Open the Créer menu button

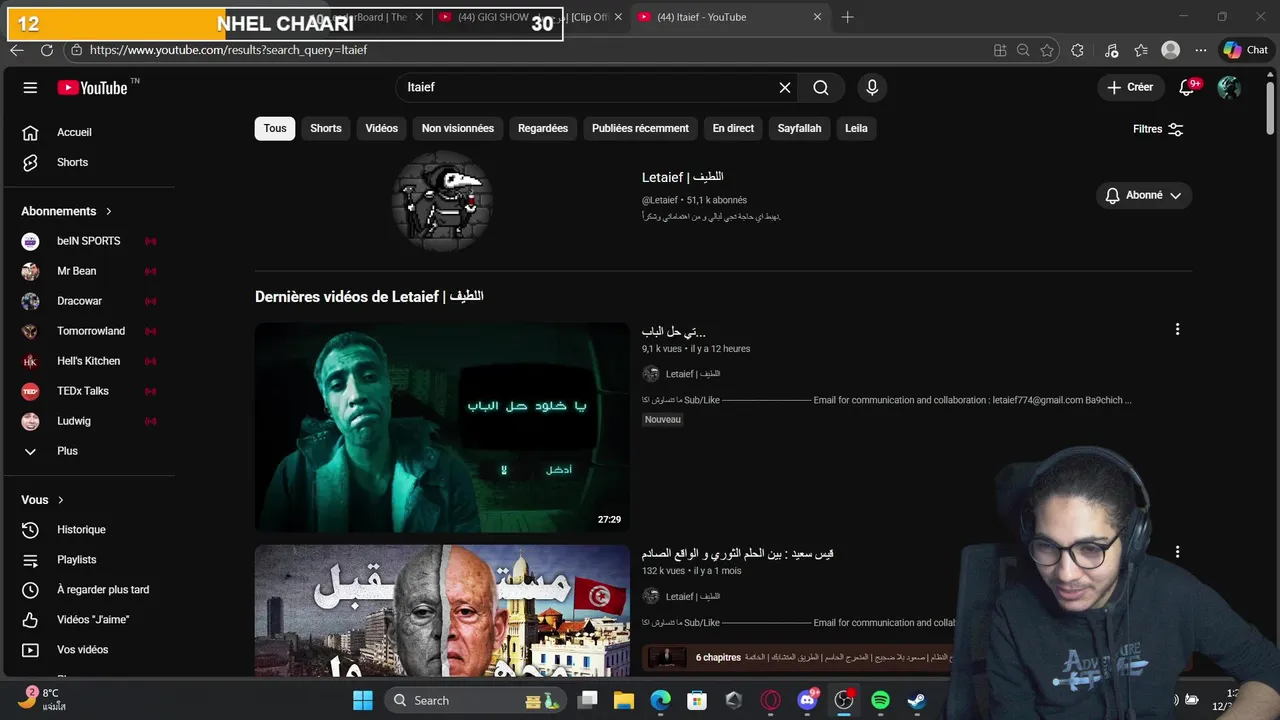coord(1131,87)
